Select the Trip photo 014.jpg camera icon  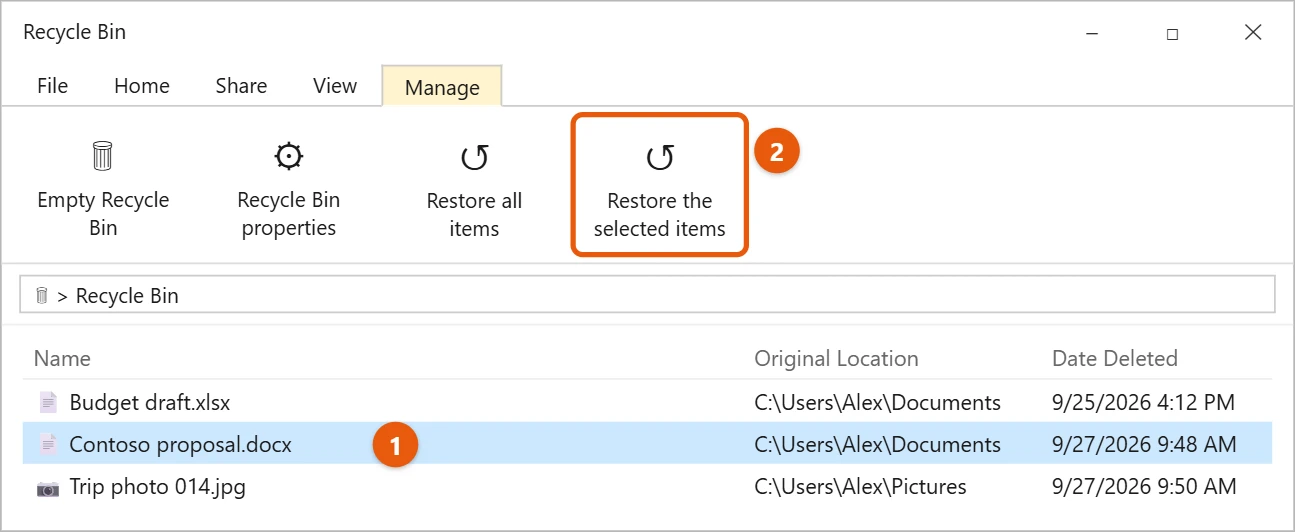(48, 488)
